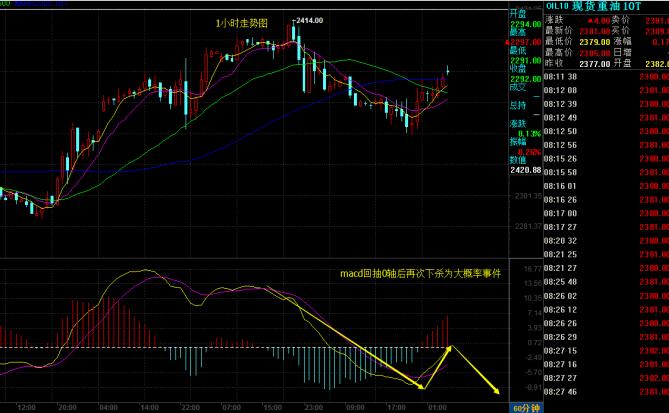Viewport: 669px width, 413px height.
Task: Select the macd回抽0轴 annotation text
Action: point(420,273)
